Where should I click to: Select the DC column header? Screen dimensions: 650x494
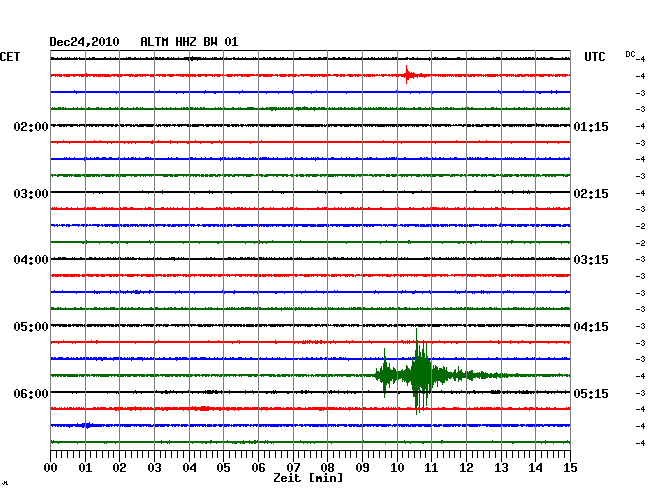(x=630, y=54)
